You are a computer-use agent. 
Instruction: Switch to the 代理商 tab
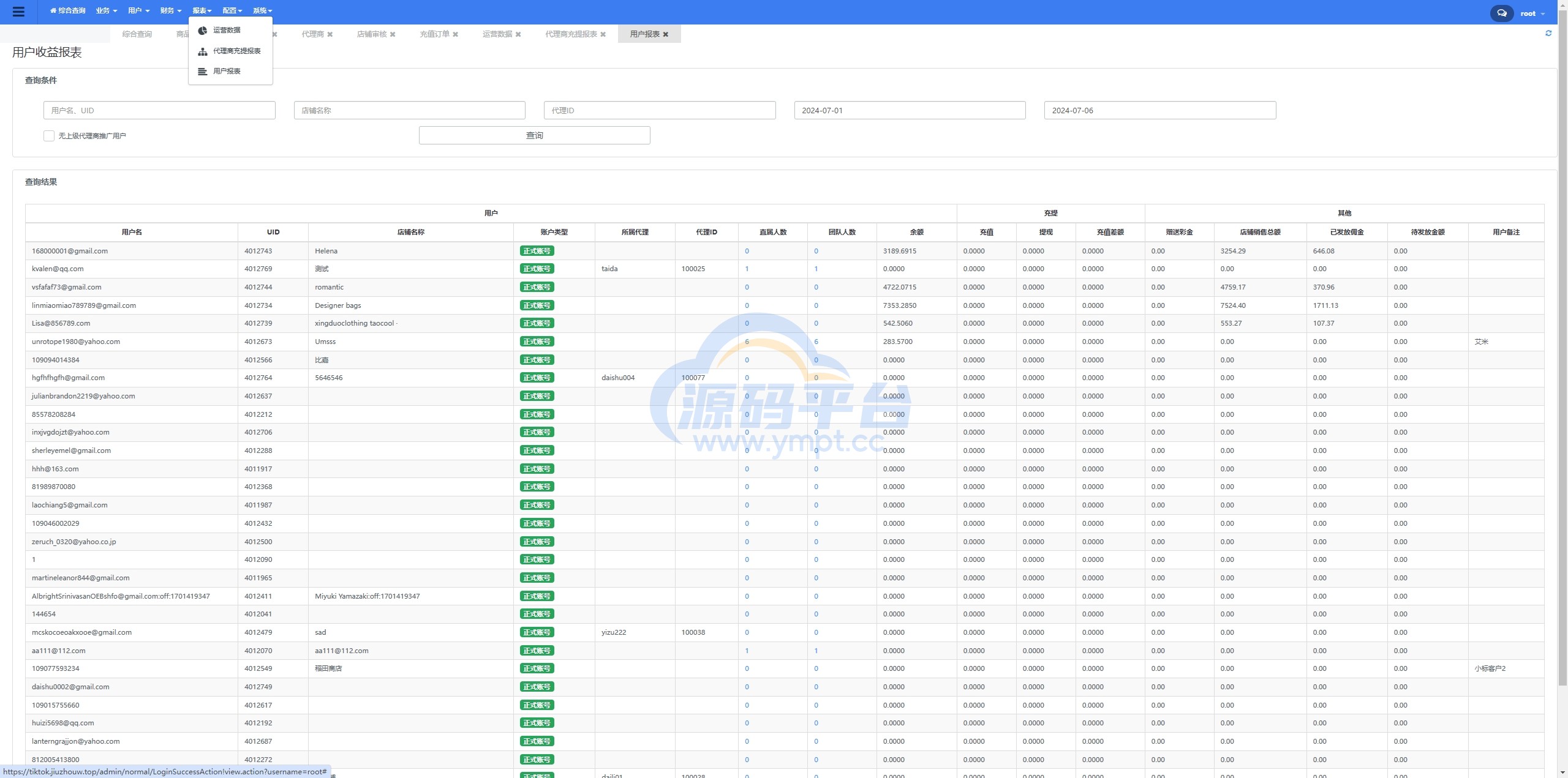pos(312,34)
